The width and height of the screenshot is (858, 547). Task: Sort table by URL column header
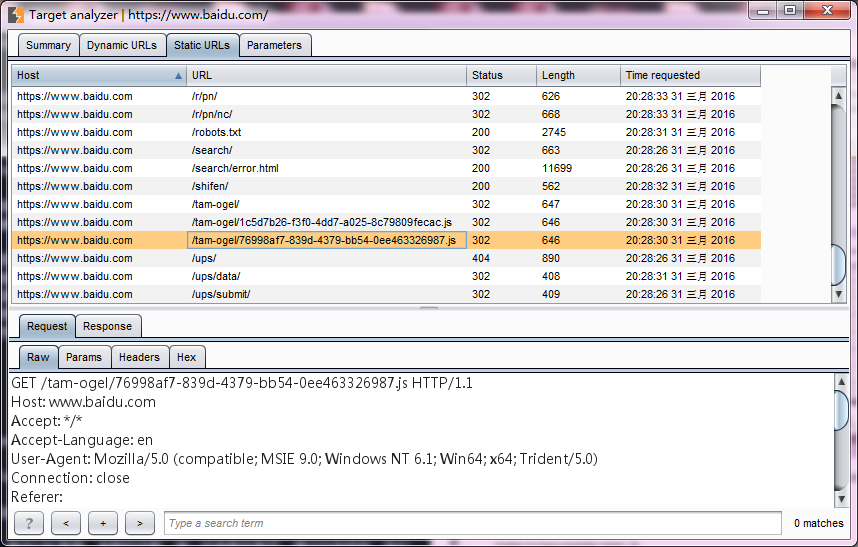click(x=326, y=75)
